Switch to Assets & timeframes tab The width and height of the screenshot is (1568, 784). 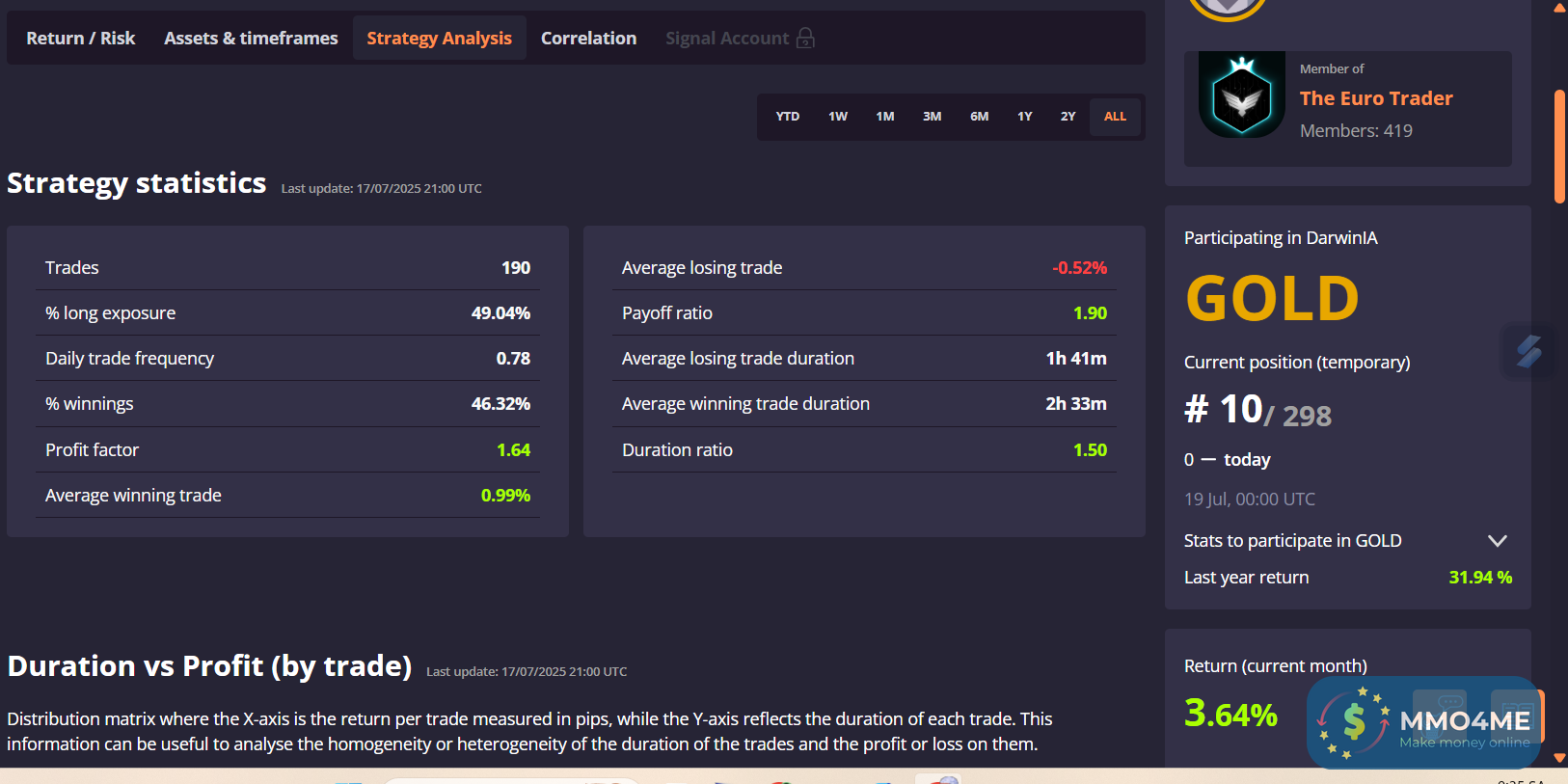[x=251, y=39]
